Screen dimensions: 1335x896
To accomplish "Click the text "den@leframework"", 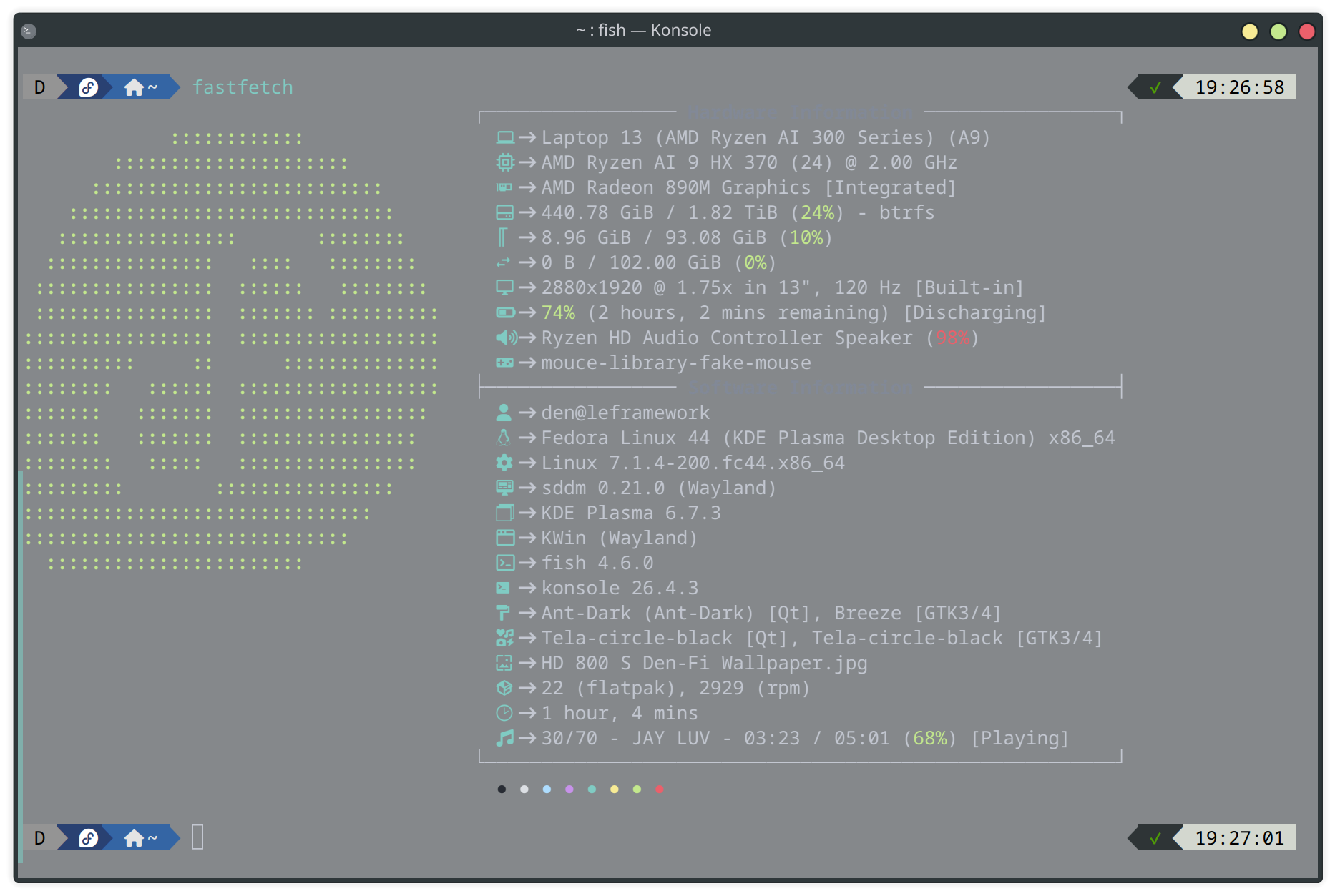I will (x=625, y=413).
